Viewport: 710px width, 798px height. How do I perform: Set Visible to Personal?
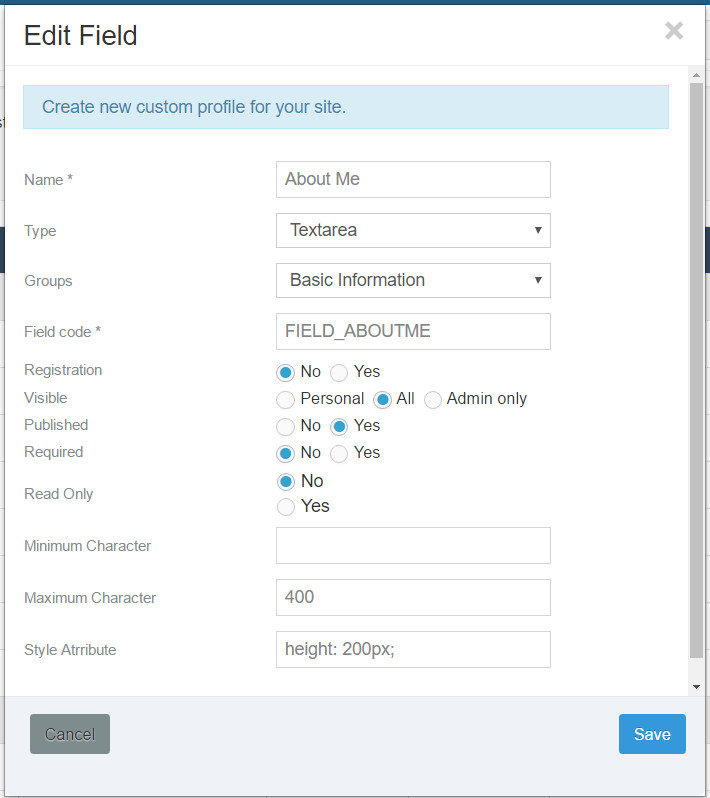285,400
